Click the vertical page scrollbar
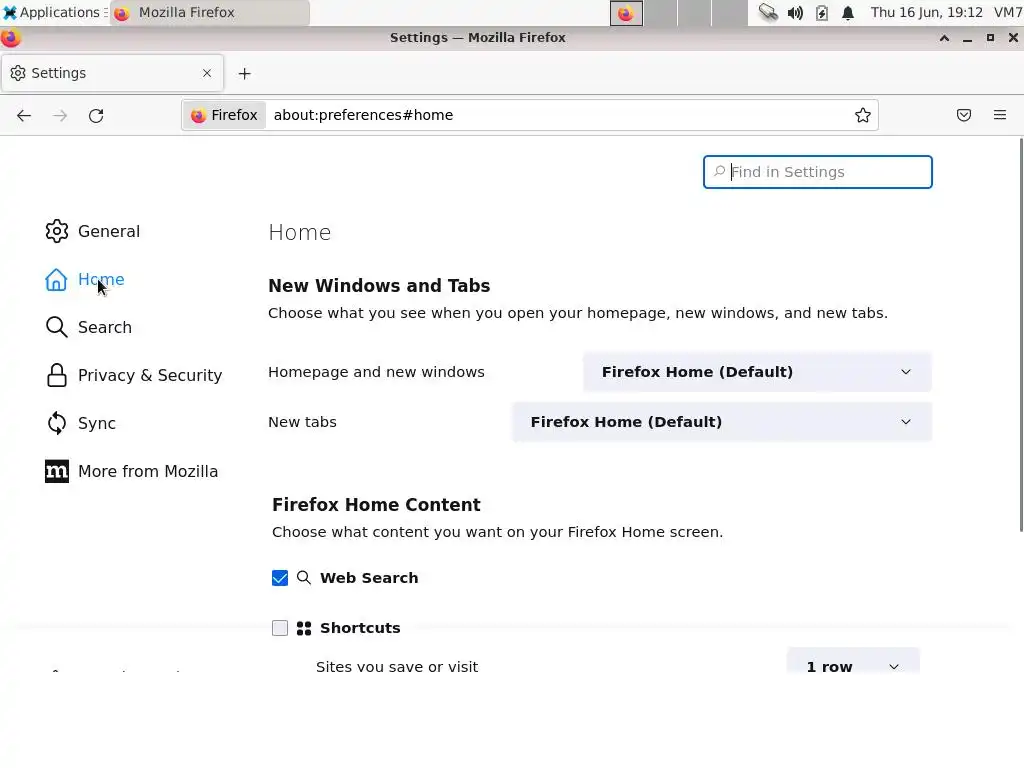 pyautogui.click(x=1021, y=334)
